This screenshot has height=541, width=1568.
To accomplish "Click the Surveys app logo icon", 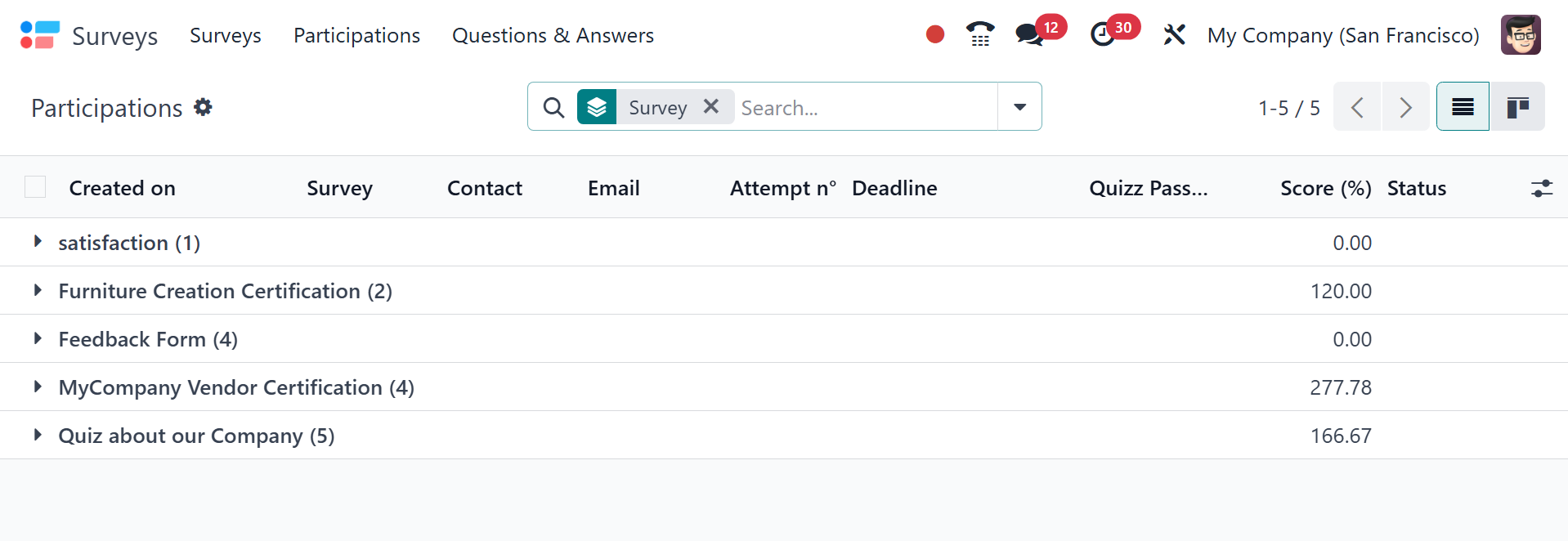I will click(39, 35).
